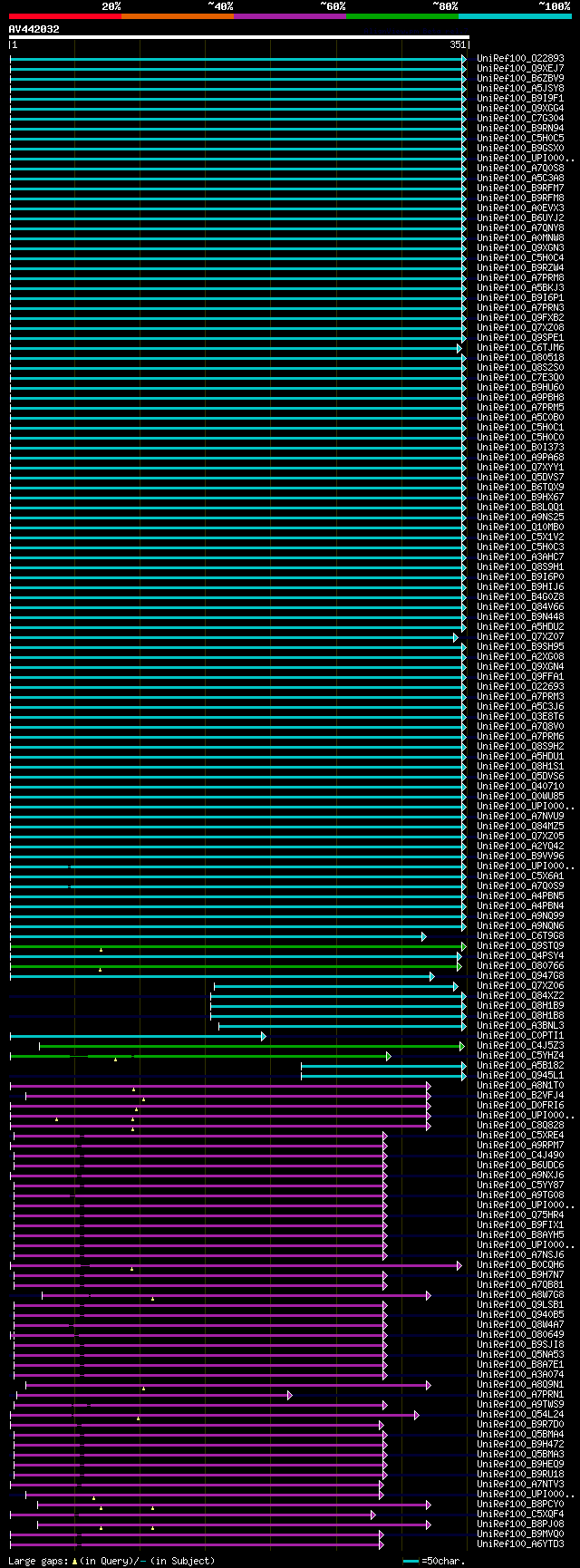Click the Large gaps legend text
Screen dimensions: 580x1568
112,1561
